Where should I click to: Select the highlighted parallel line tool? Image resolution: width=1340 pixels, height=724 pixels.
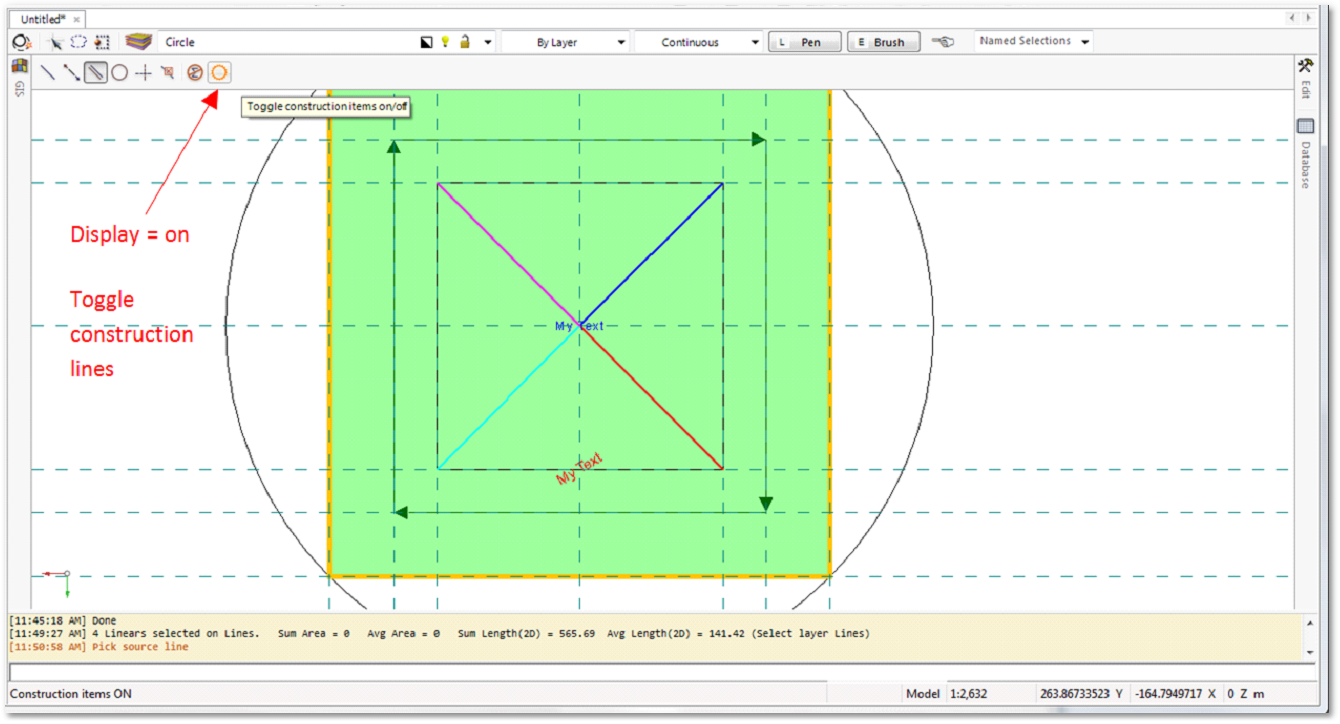pos(96,72)
